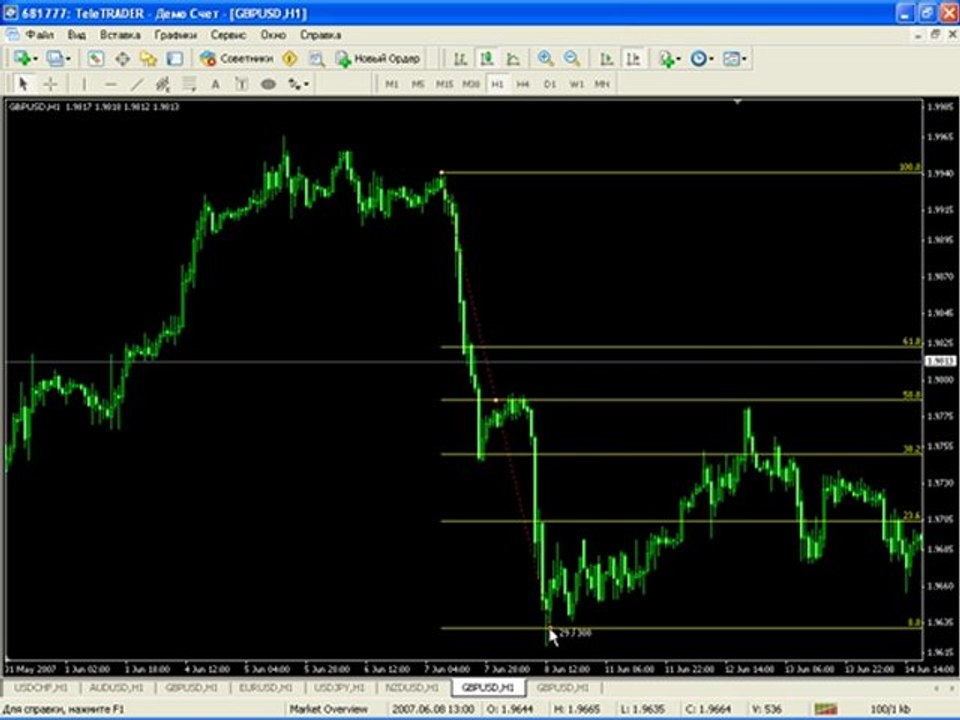Click the 1.9013 current price label on axis
Viewport: 960px width, 720px height.
[940, 361]
